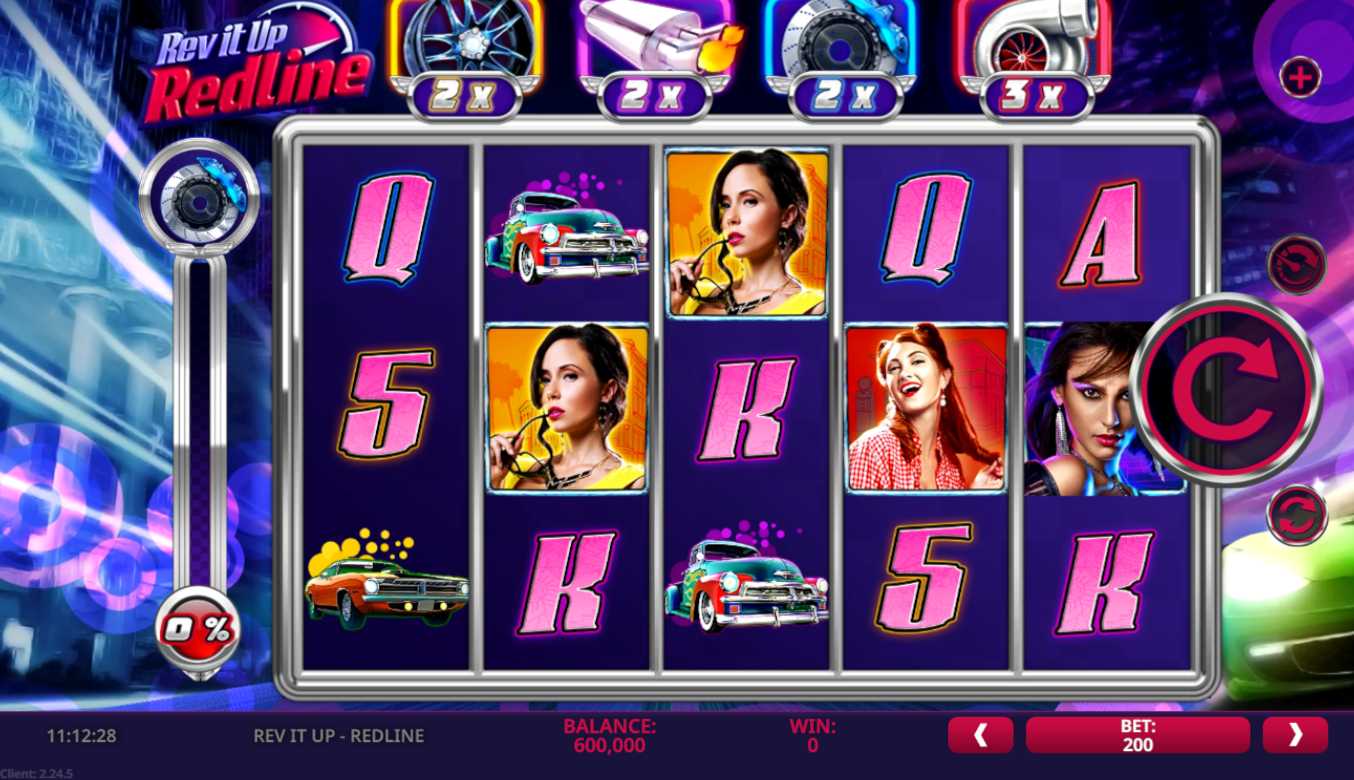Select the exhaust muffler 2x multiplier icon
Image resolution: width=1354 pixels, height=780 pixels.
tap(655, 58)
